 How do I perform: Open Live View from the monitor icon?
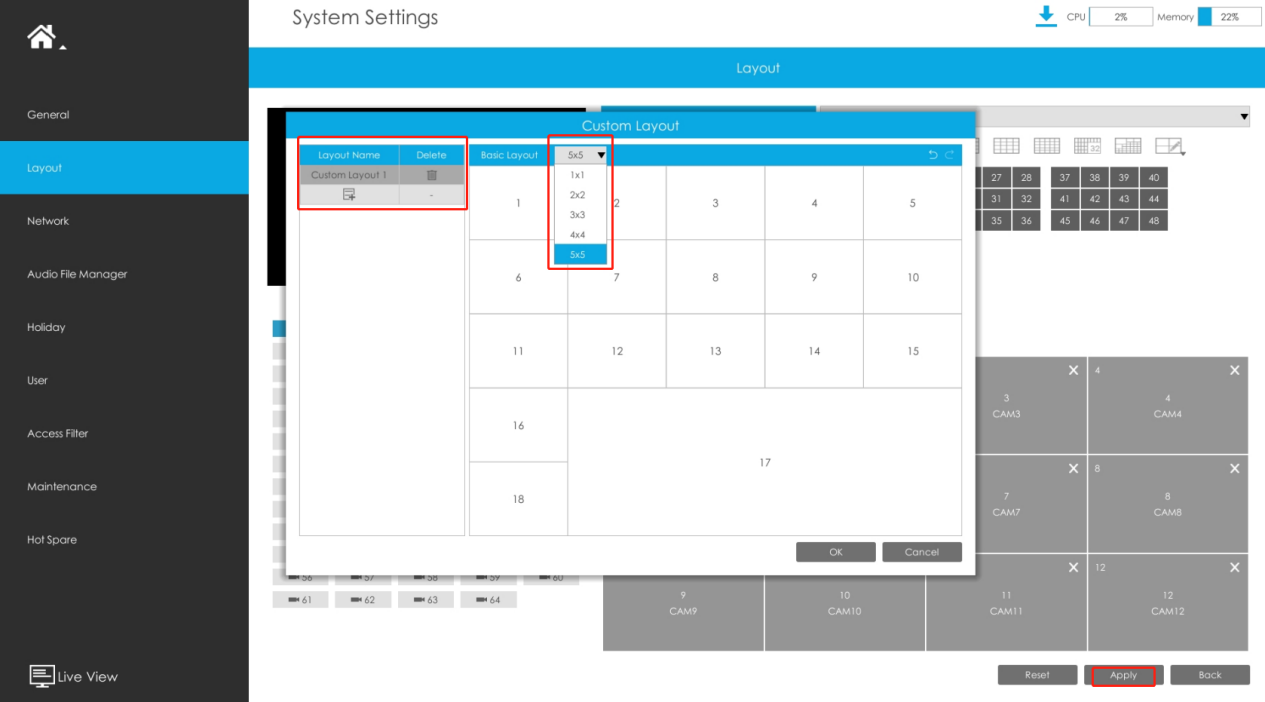42,676
